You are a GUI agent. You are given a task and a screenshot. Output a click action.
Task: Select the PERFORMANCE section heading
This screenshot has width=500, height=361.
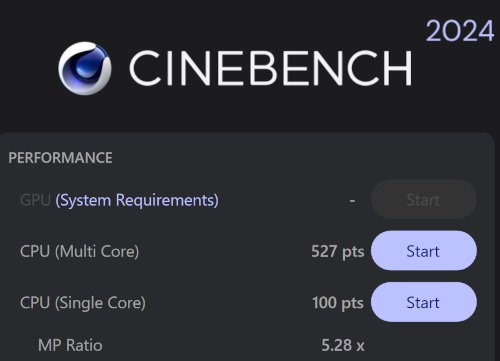pyautogui.click(x=60, y=158)
